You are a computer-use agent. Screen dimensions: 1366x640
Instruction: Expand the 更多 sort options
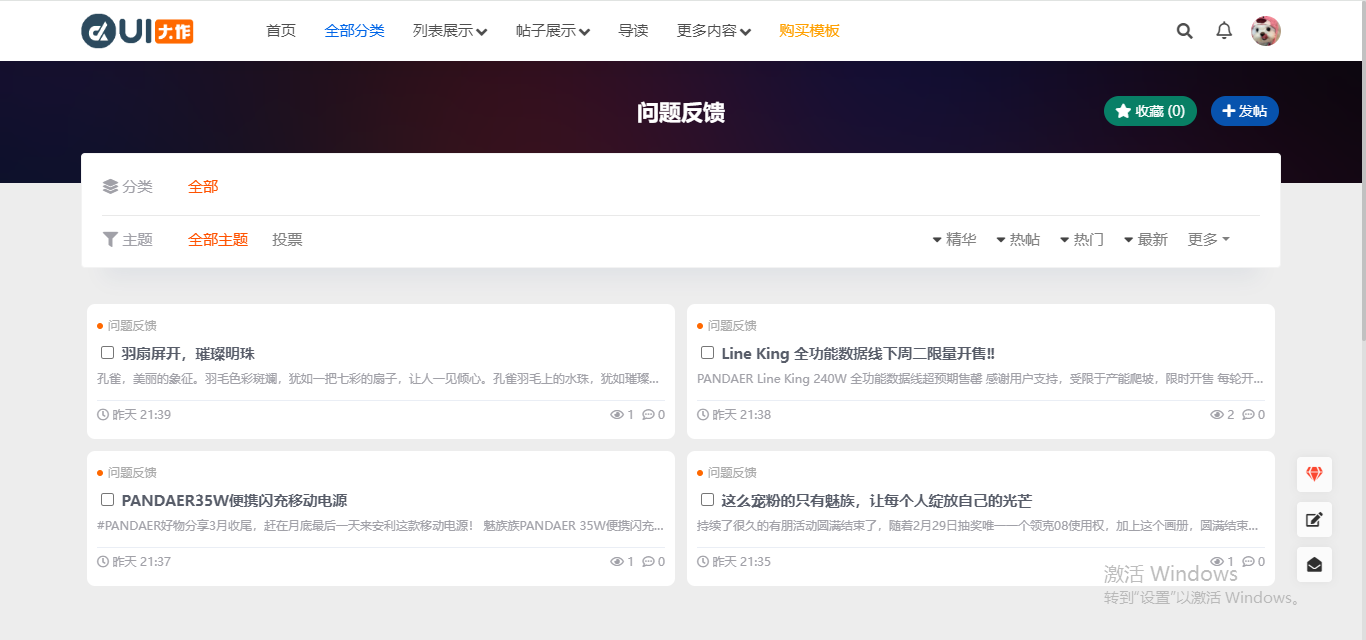(x=1208, y=240)
